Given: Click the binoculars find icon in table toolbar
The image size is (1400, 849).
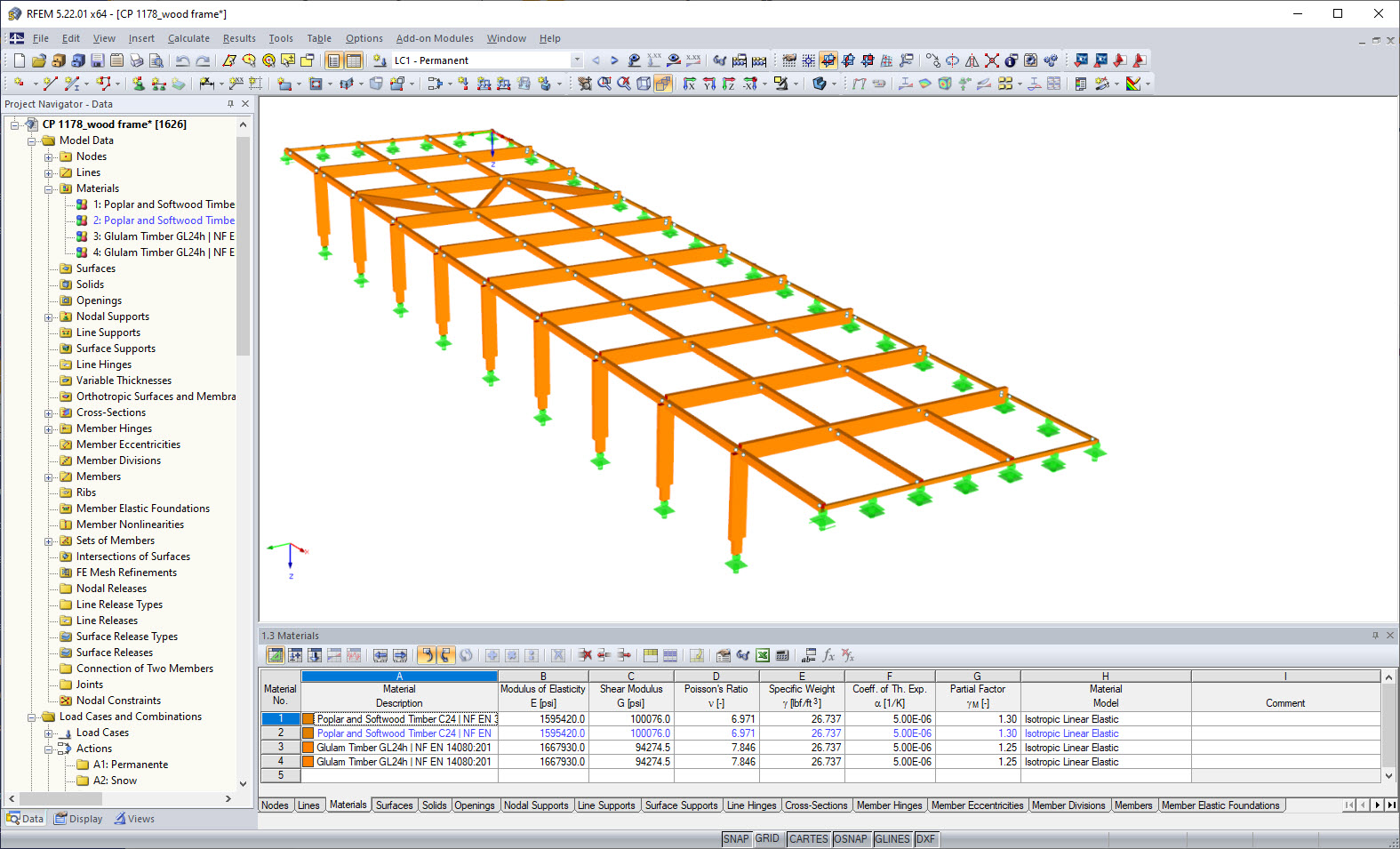Looking at the screenshot, I should [743, 655].
